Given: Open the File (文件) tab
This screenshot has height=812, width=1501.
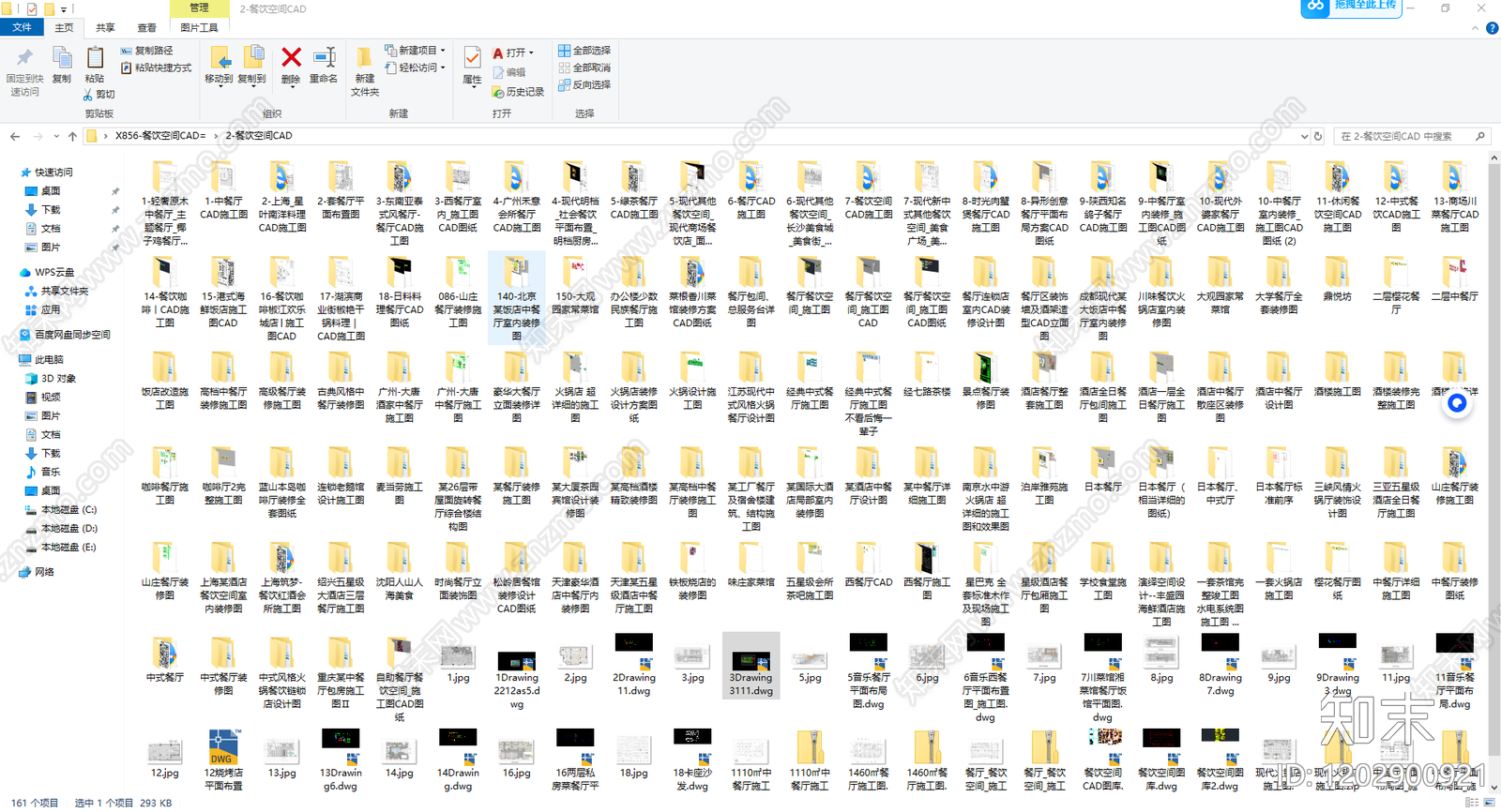Looking at the screenshot, I should pos(22,28).
